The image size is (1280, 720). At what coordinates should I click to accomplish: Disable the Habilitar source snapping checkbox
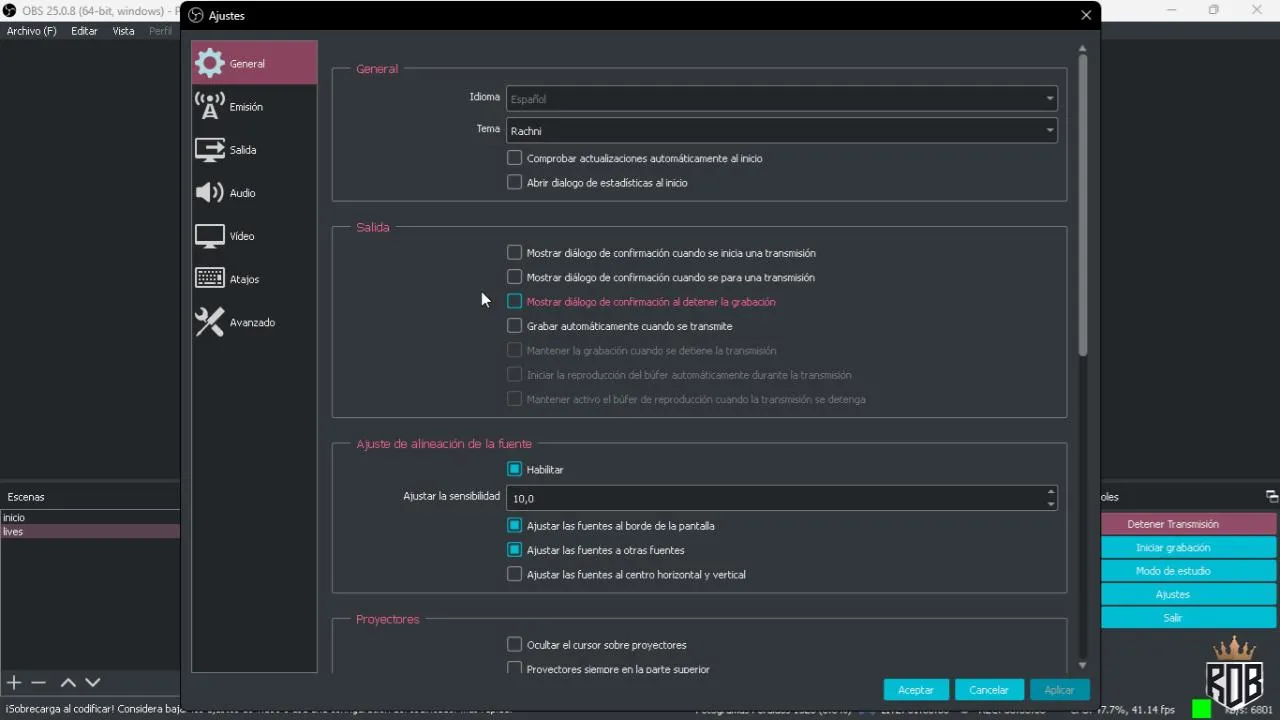pyautogui.click(x=515, y=469)
